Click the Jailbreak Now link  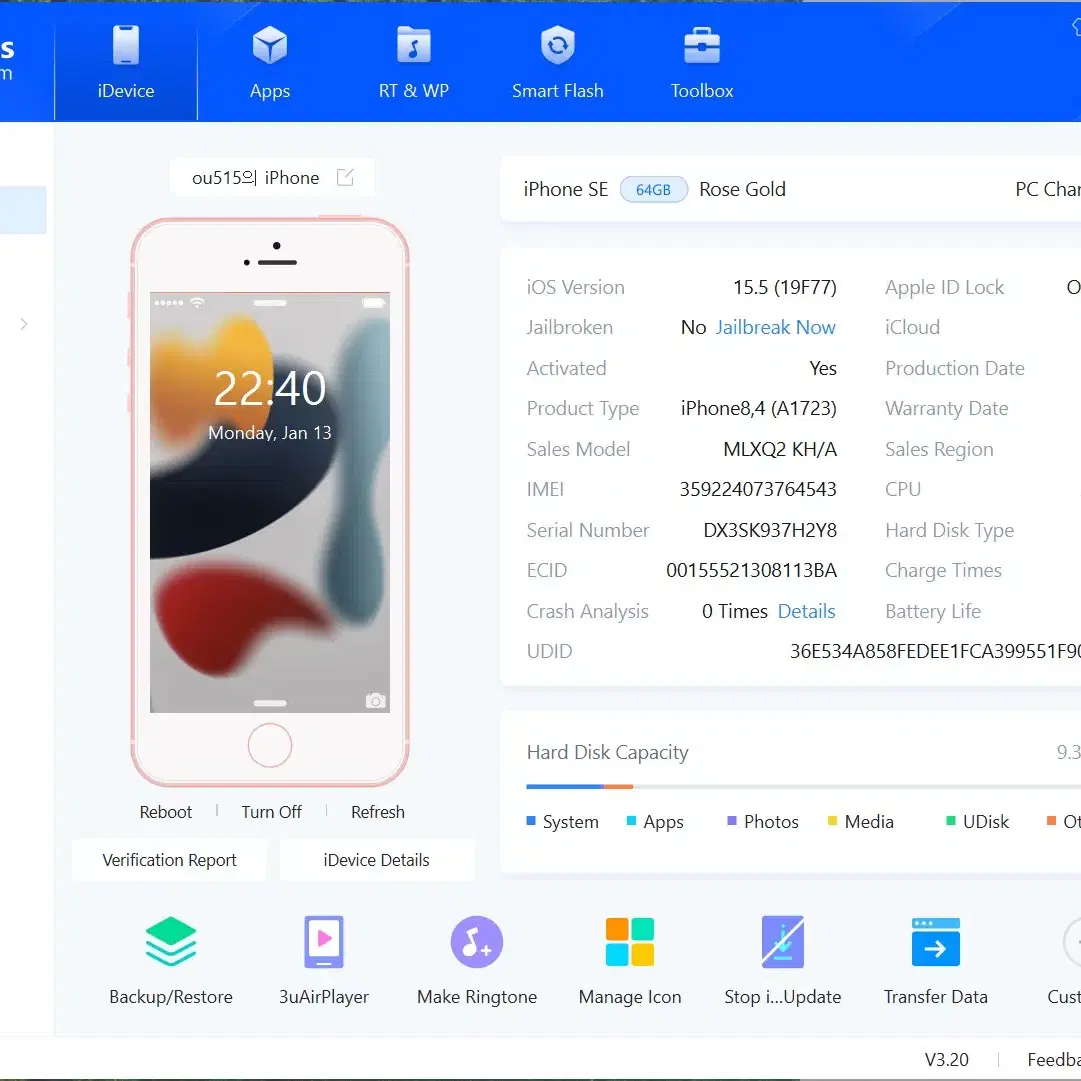(x=776, y=327)
